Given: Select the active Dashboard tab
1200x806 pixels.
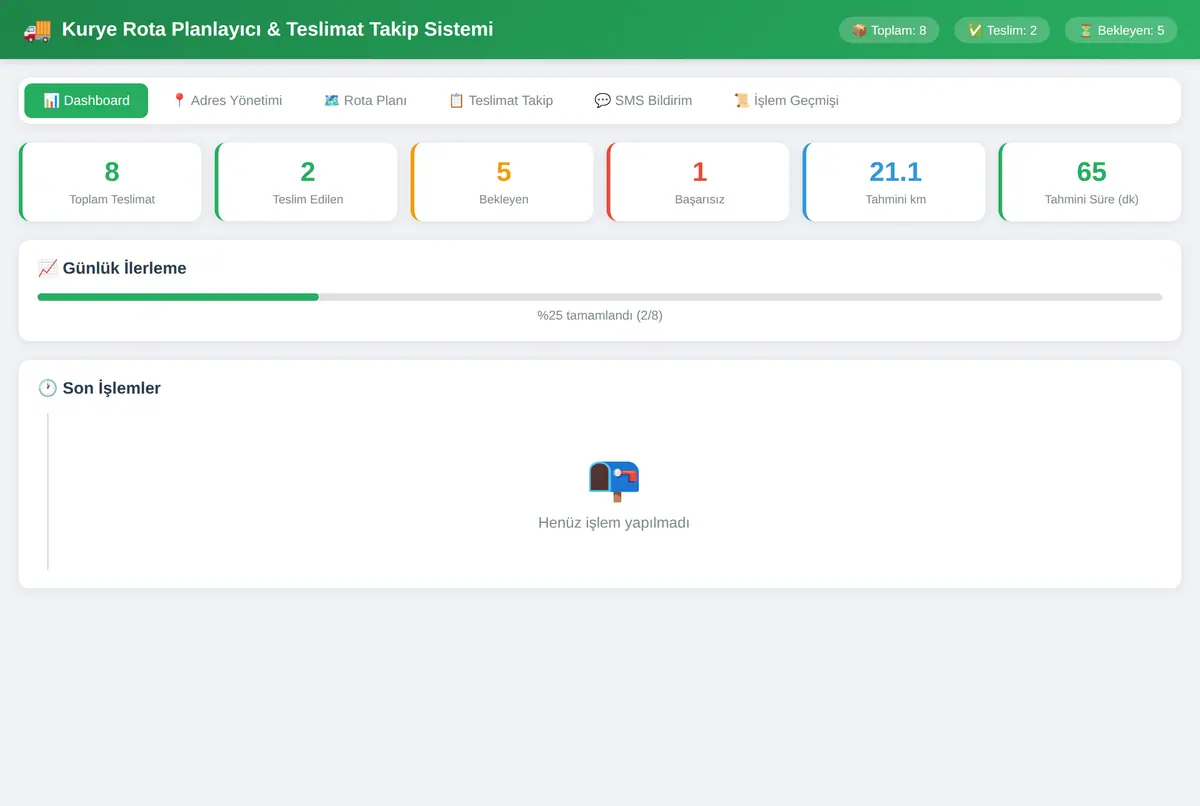Looking at the screenshot, I should point(86,100).
